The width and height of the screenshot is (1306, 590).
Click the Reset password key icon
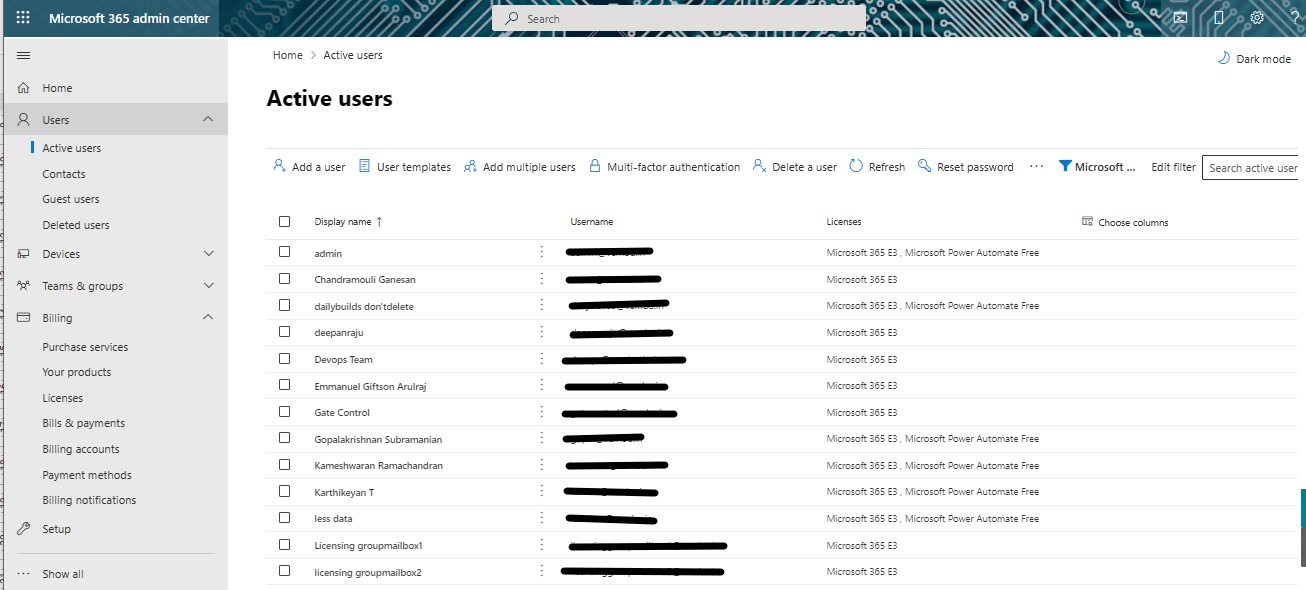[x=925, y=166]
